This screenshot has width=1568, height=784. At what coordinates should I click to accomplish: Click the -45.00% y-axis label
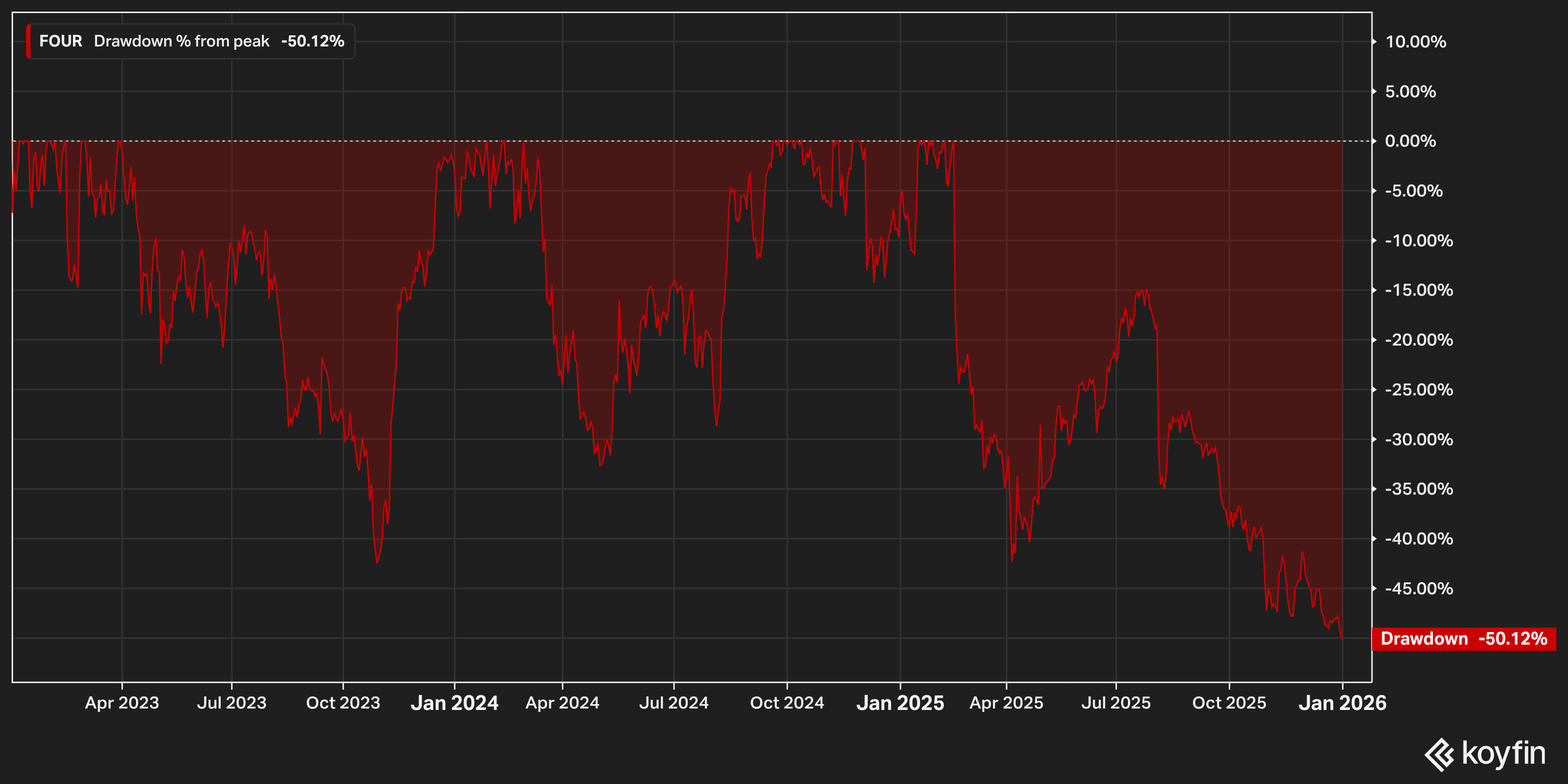tap(1418, 588)
